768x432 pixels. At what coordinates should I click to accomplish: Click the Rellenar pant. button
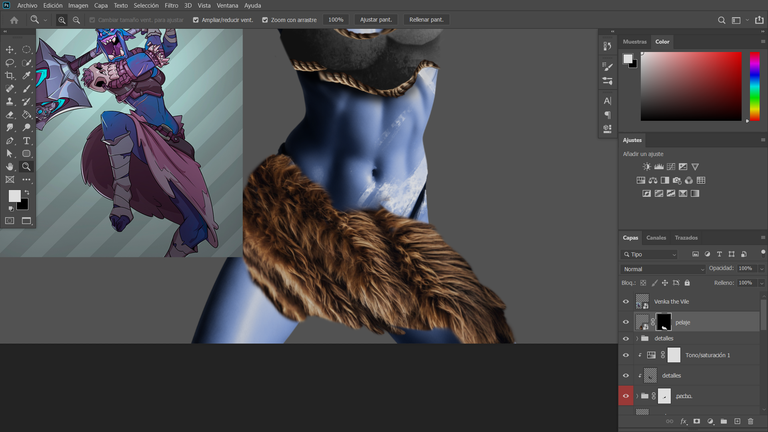[426, 20]
